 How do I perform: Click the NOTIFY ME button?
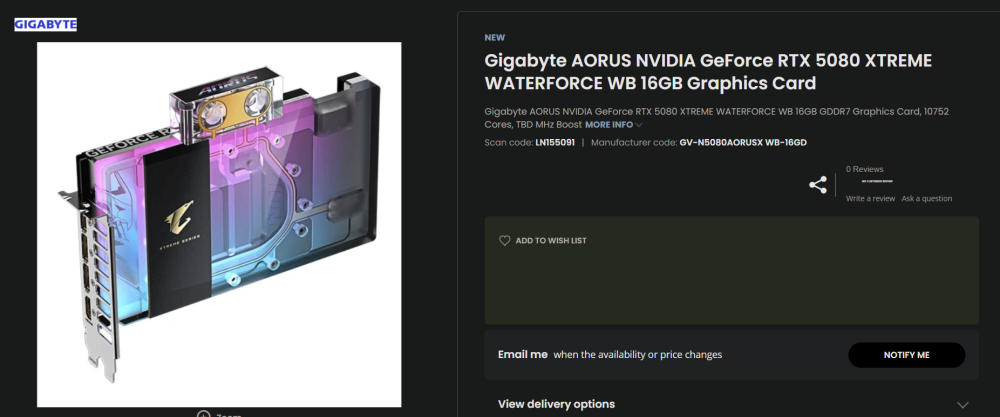(x=906, y=355)
